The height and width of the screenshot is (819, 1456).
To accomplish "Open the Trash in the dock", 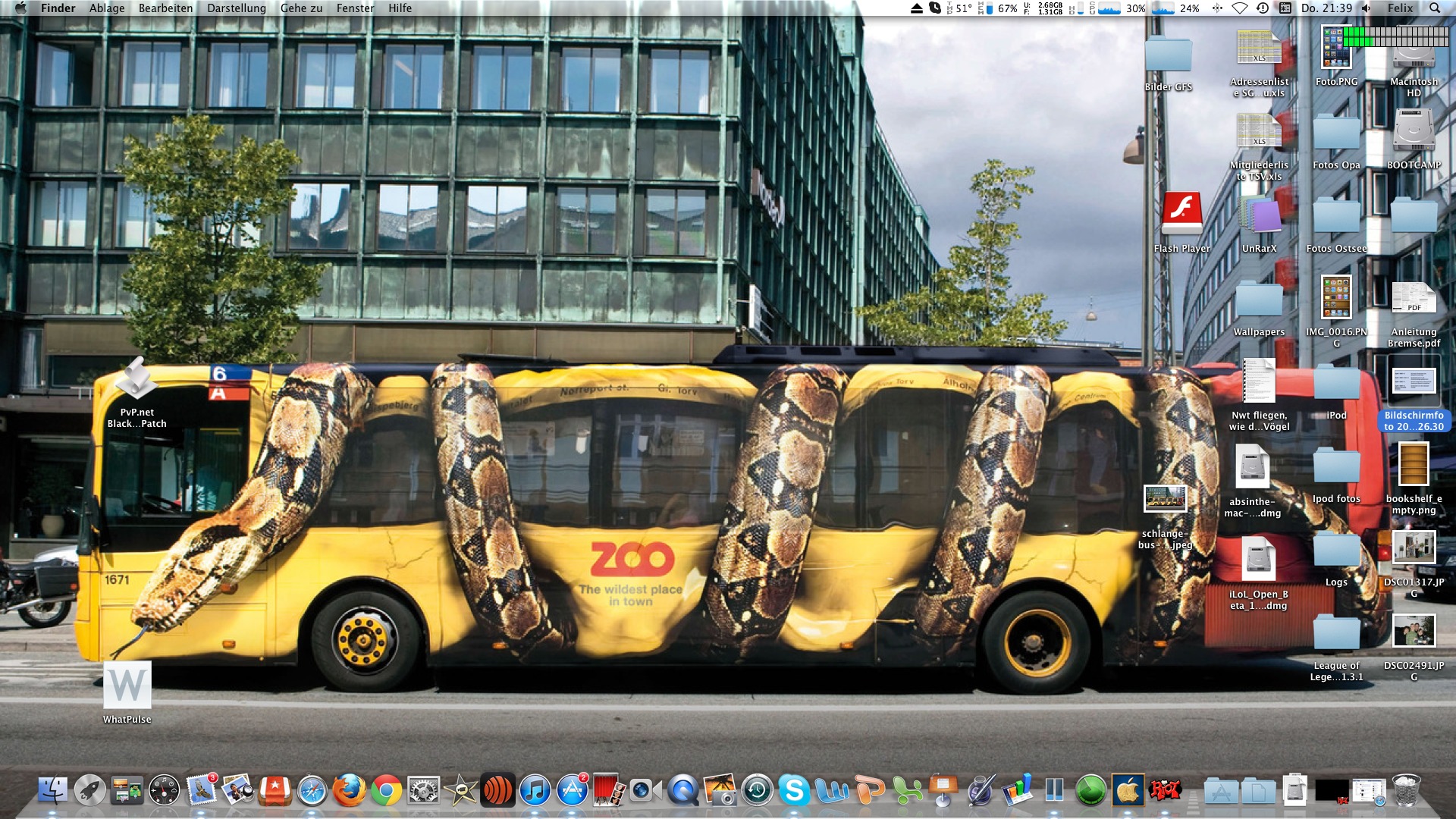I will [1406, 791].
